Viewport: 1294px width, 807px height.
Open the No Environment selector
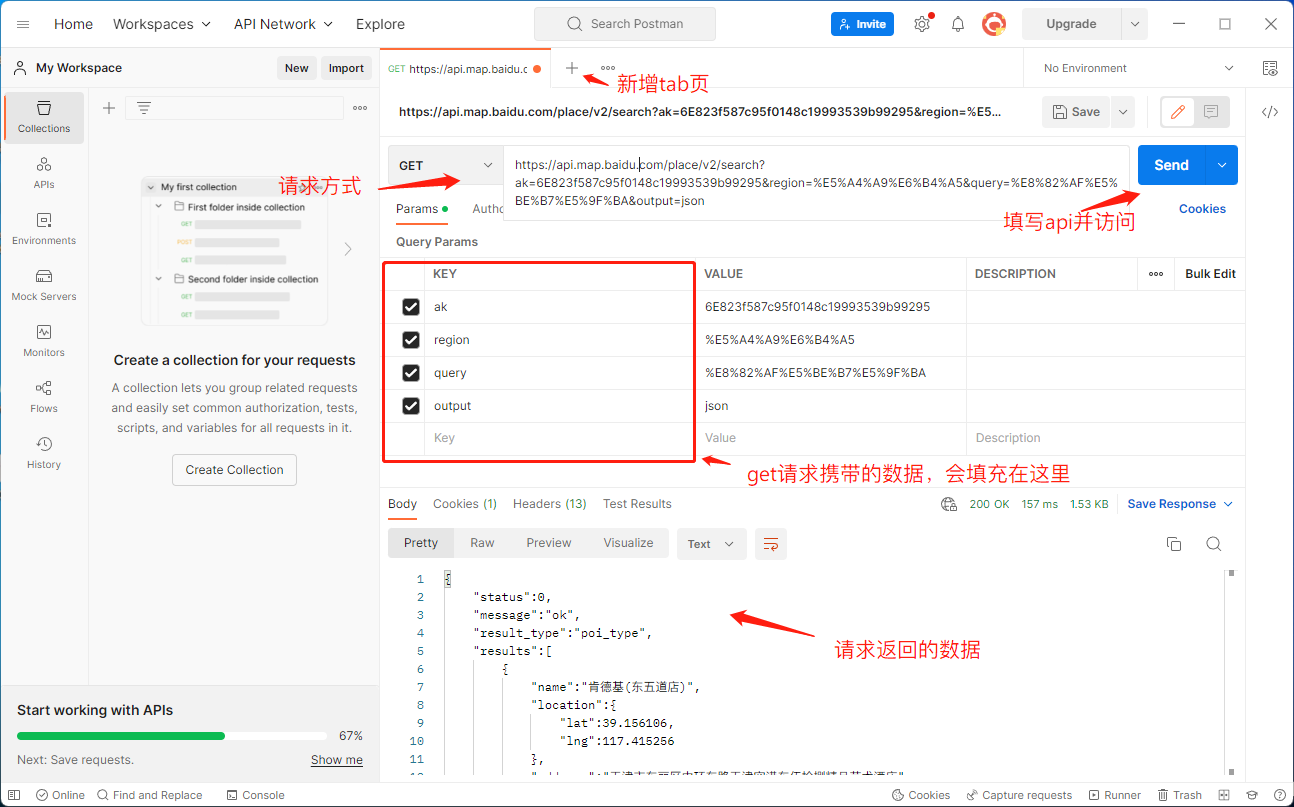pos(1137,68)
